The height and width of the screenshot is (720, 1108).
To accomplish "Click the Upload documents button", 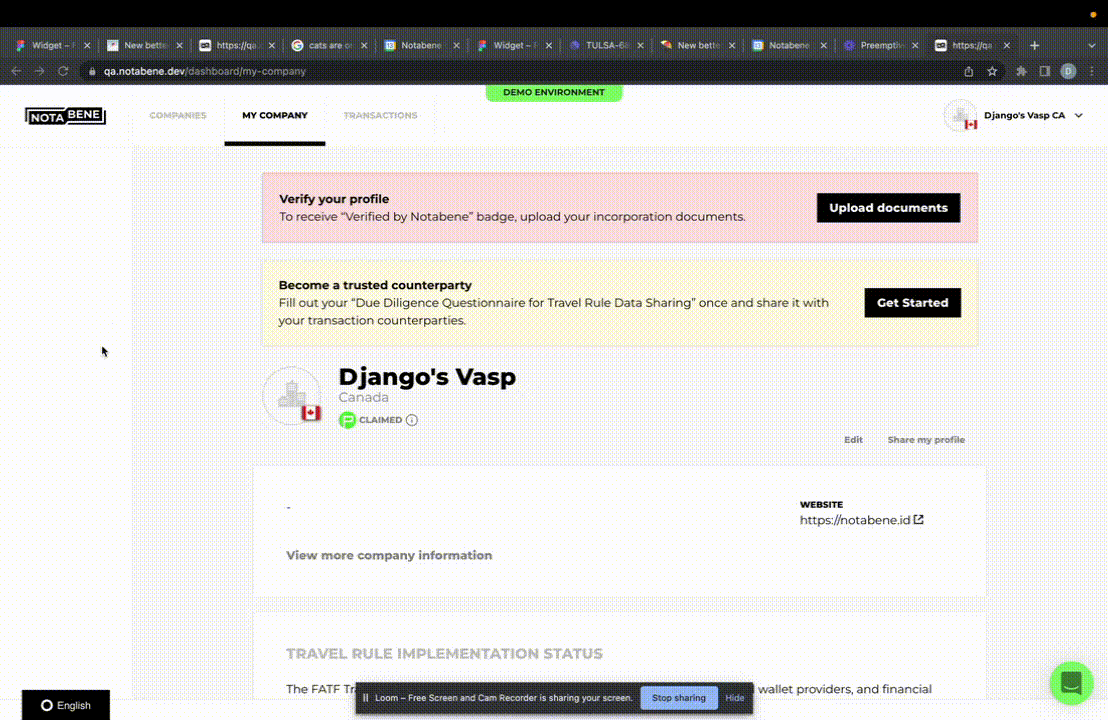I will pos(888,208).
